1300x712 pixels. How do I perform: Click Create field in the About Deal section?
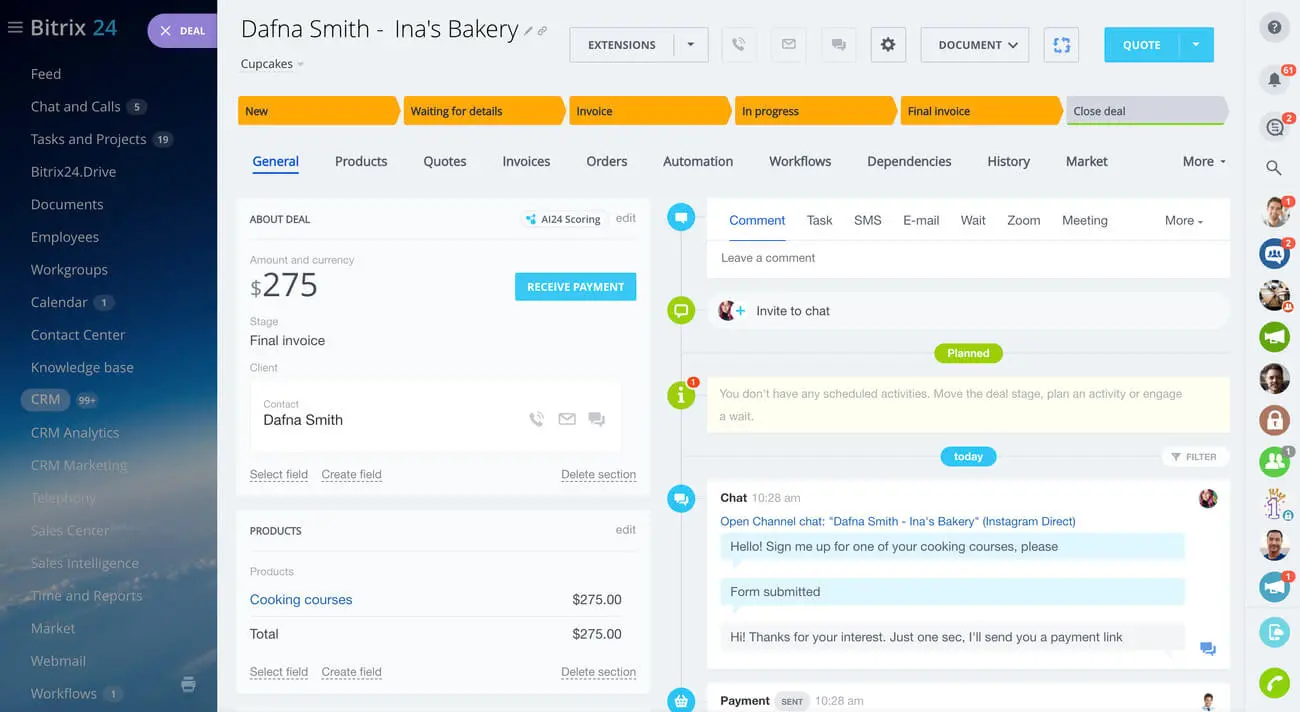click(x=351, y=474)
